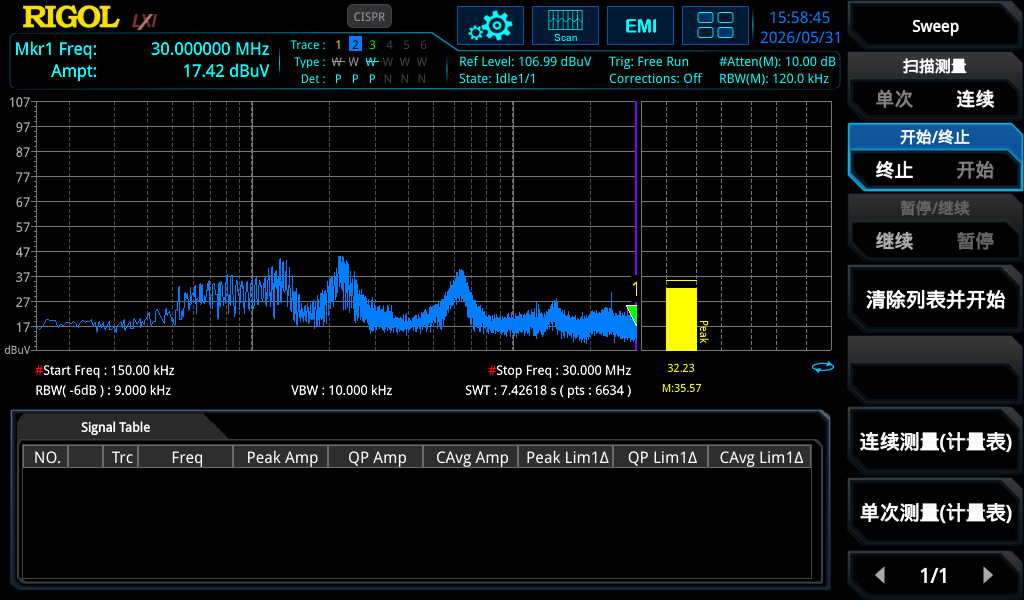Screen dimensions: 1024x600
Task: Click the 开始/终止 menu label
Action: click(935, 137)
